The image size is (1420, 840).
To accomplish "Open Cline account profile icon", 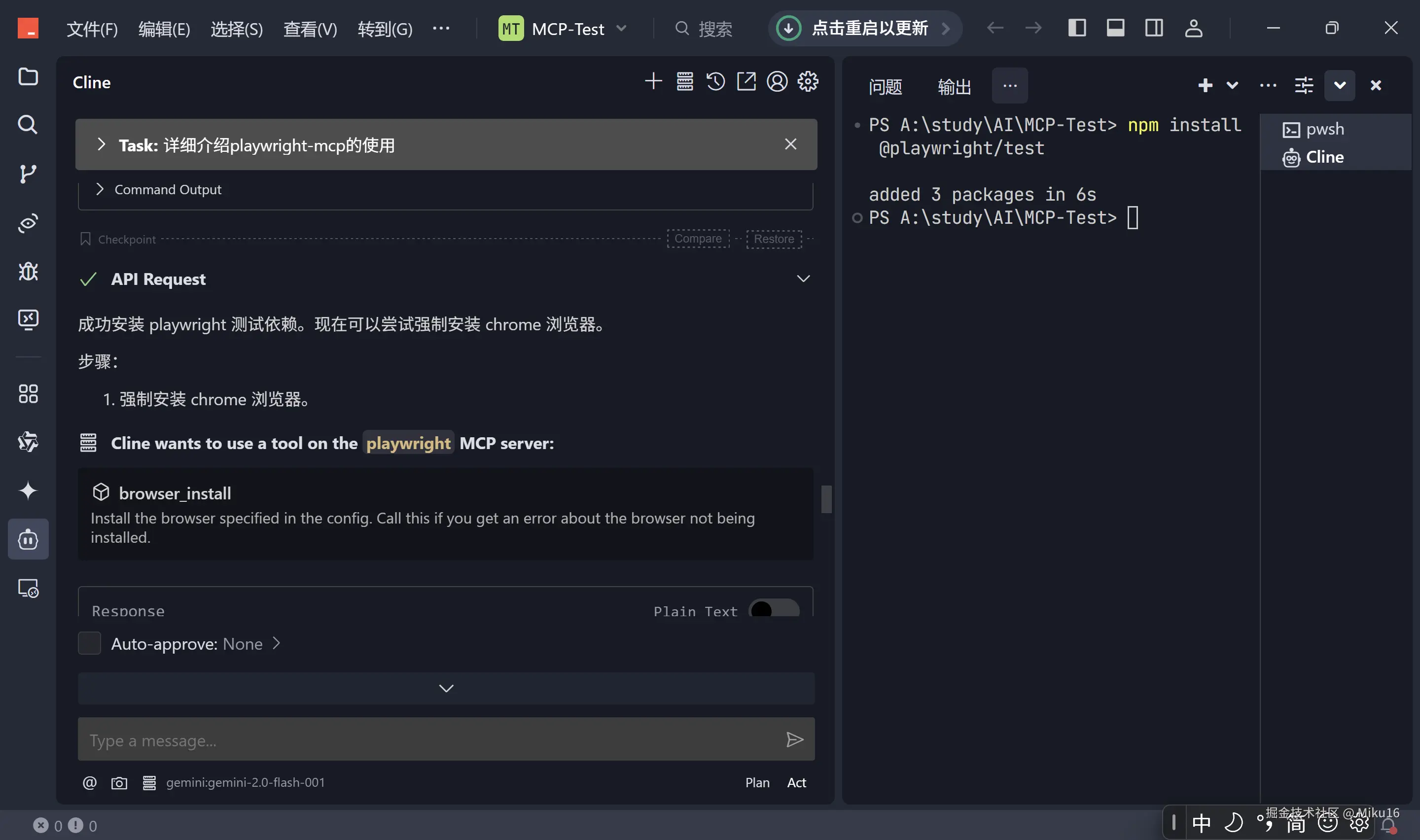I will tap(777, 81).
